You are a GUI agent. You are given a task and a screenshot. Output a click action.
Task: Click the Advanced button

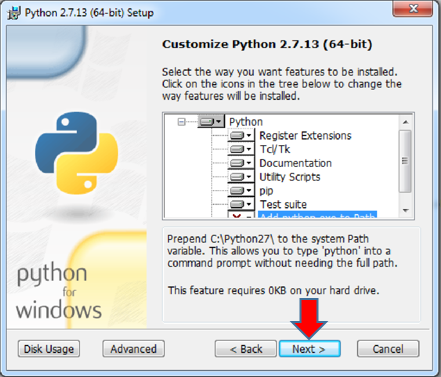click(133, 349)
